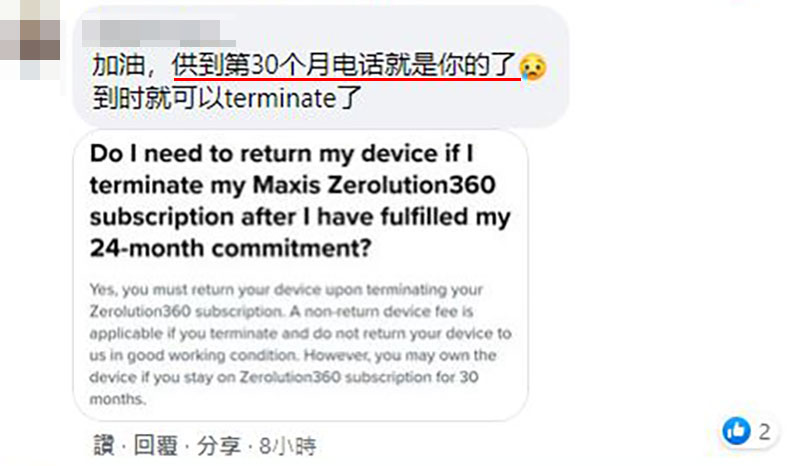Open the attached Maxis FAQ image
Screen dimensions: 800x466
301,276
